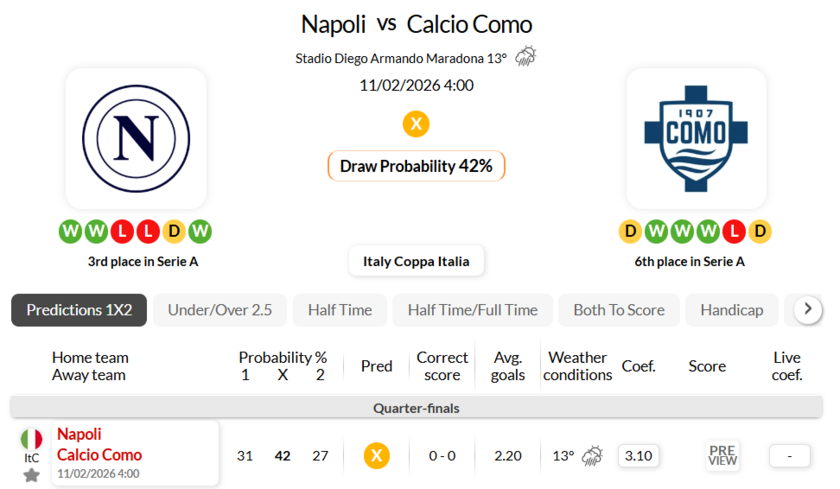Click the orange X prediction badge under date
The width and height of the screenshot is (840, 489).
coord(416,124)
